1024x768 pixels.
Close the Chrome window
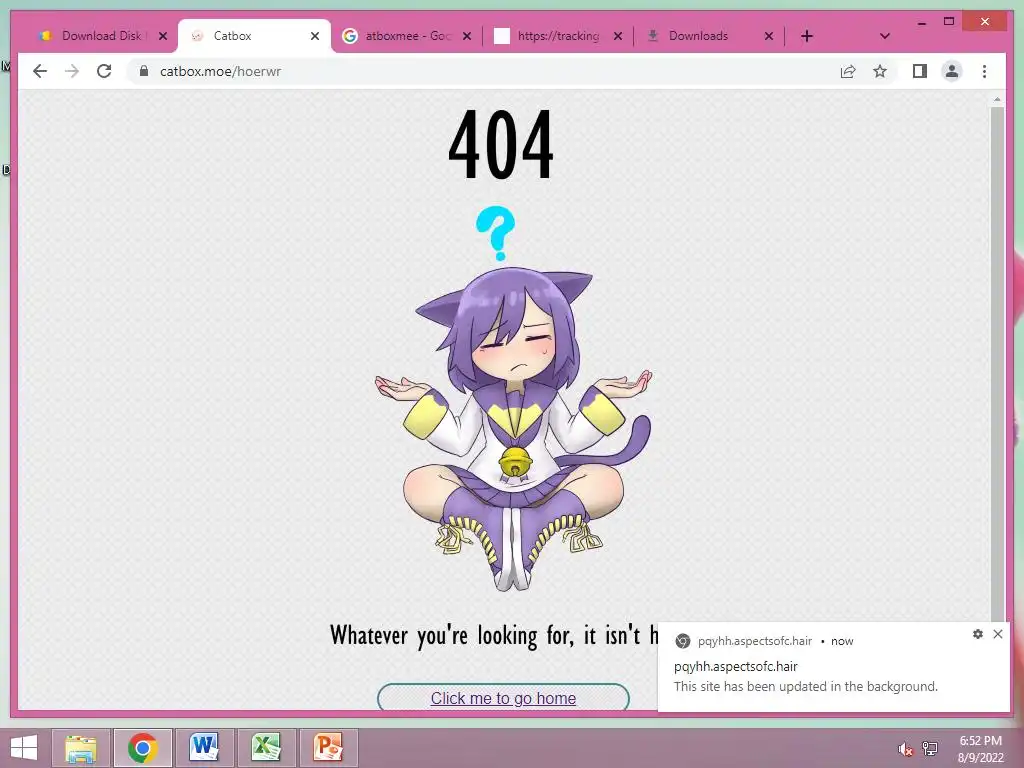(x=985, y=22)
